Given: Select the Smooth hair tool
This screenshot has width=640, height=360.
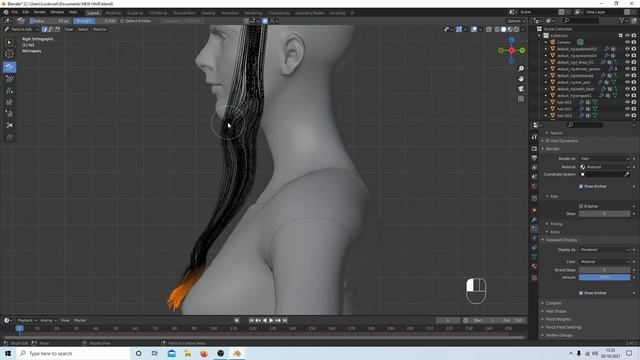Looking at the screenshot, I should tap(9, 79).
